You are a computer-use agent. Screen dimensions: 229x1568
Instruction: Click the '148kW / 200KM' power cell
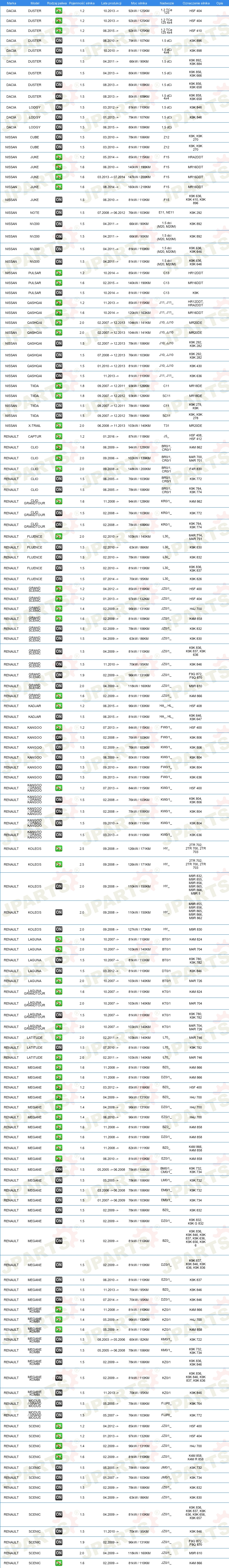139,469
